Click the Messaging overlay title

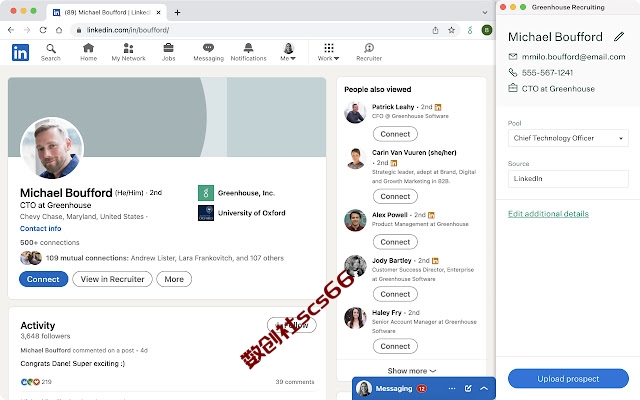393,388
